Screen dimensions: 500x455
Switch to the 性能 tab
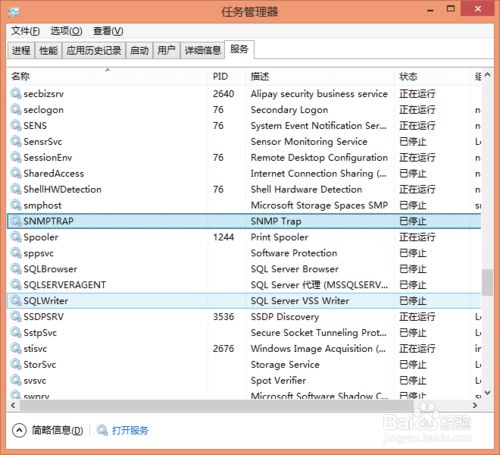pyautogui.click(x=48, y=51)
